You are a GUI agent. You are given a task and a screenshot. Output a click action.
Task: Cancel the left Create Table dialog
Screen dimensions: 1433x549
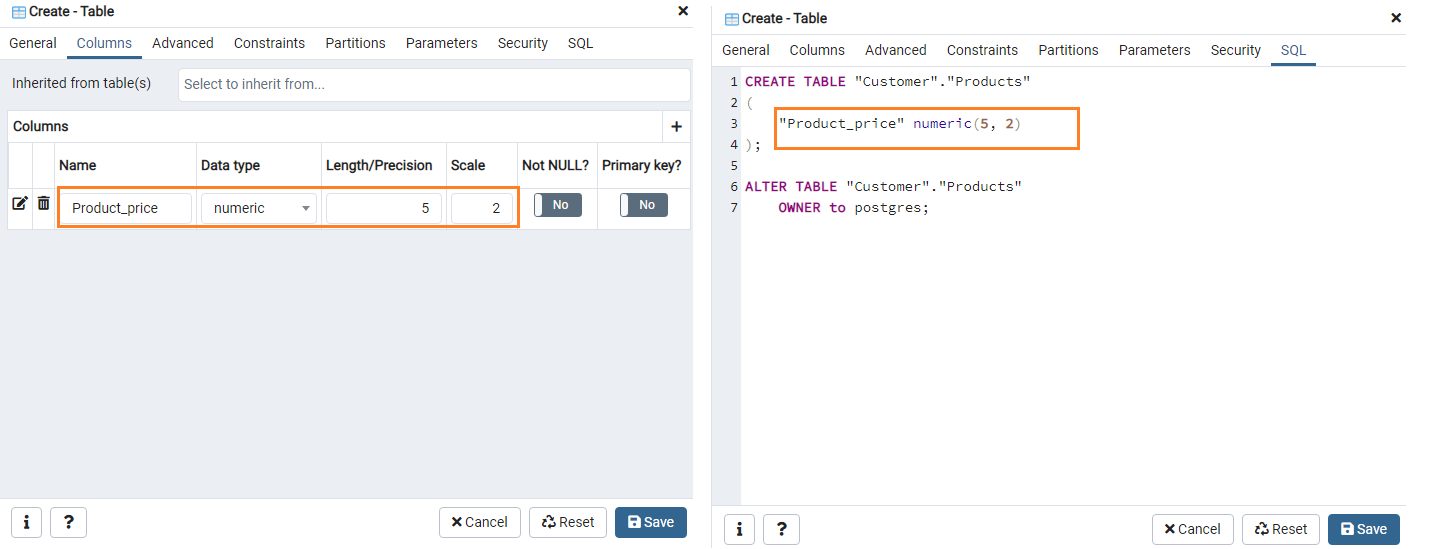click(x=480, y=522)
